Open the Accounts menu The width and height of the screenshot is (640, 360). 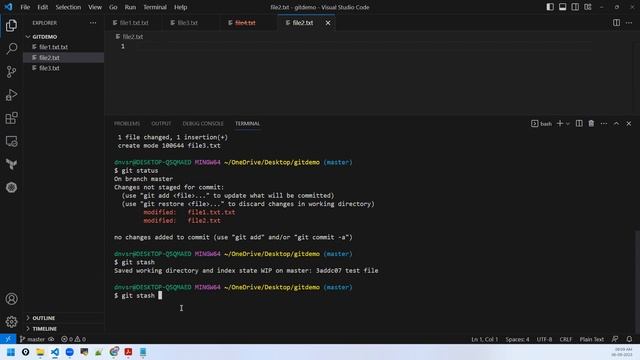[x=11, y=299]
